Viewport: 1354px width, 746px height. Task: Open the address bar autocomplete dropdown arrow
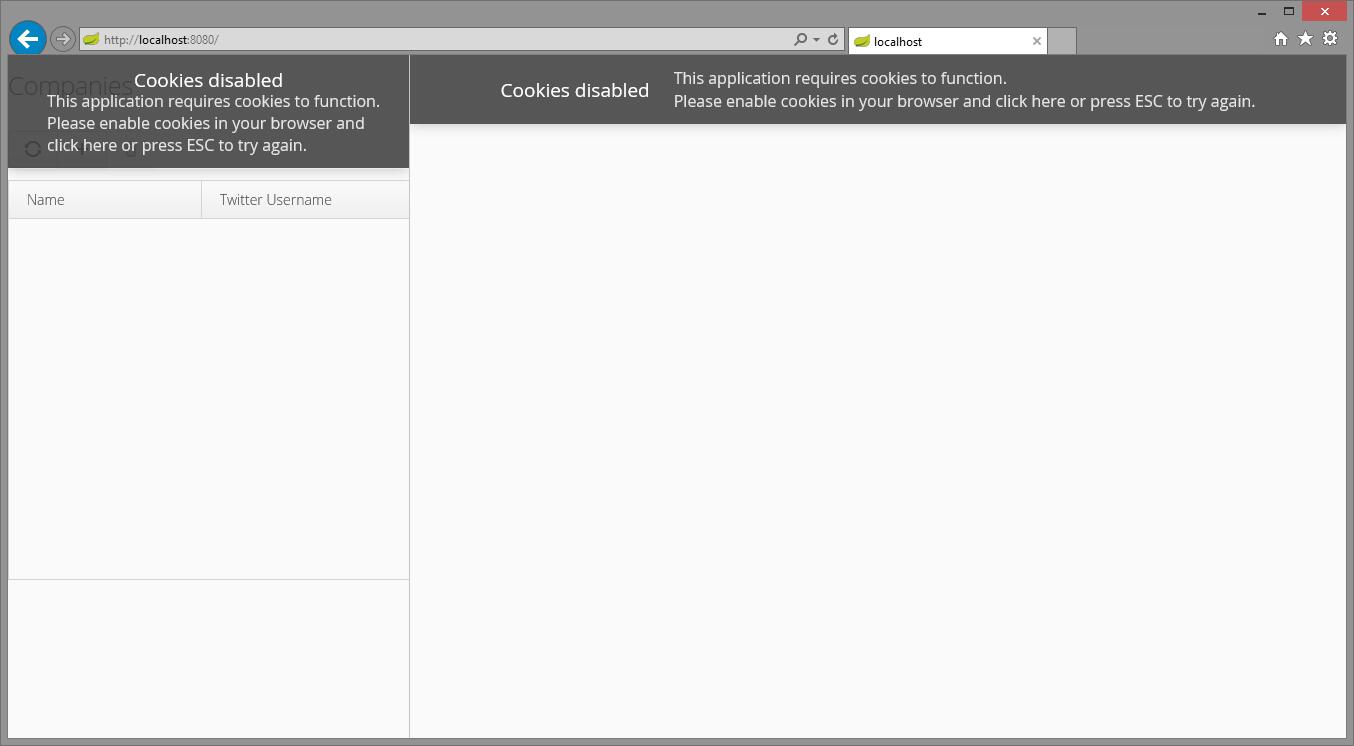click(x=817, y=40)
